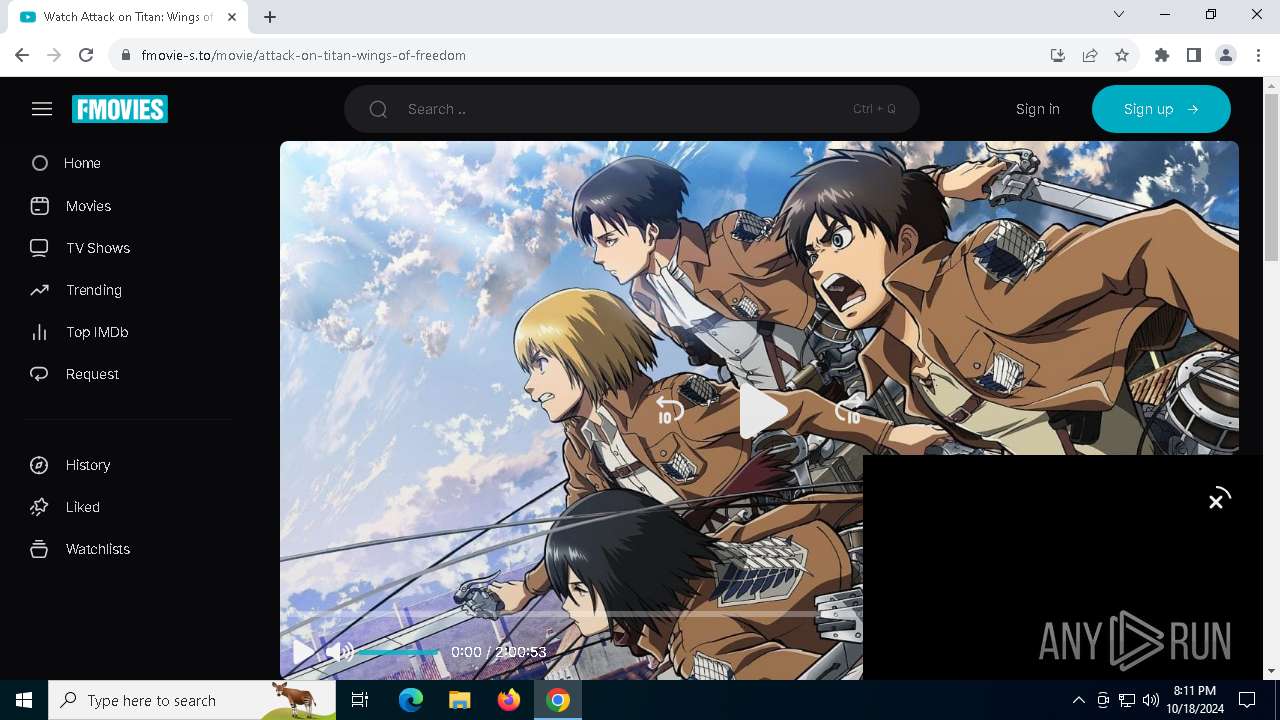Reload the page
Screen dimensions: 1280x720
tap(86, 55)
